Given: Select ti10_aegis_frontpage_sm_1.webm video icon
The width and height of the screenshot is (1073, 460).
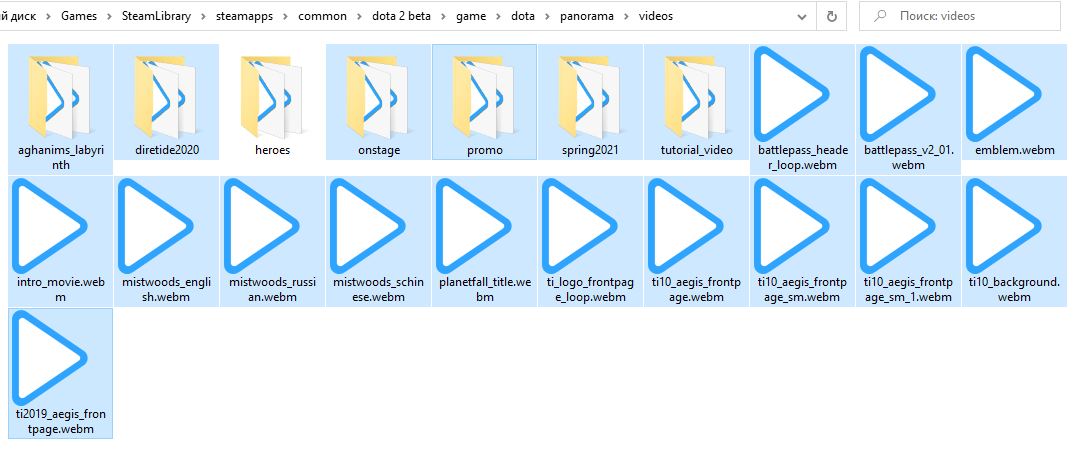Looking at the screenshot, I should 899,226.
